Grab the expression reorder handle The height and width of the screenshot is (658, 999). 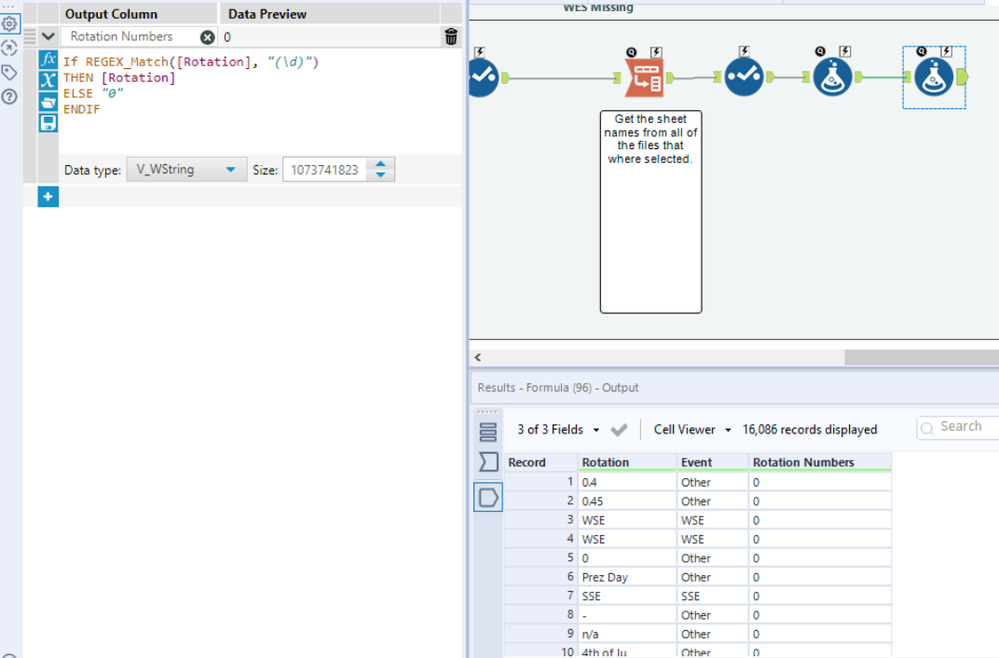[x=30, y=37]
